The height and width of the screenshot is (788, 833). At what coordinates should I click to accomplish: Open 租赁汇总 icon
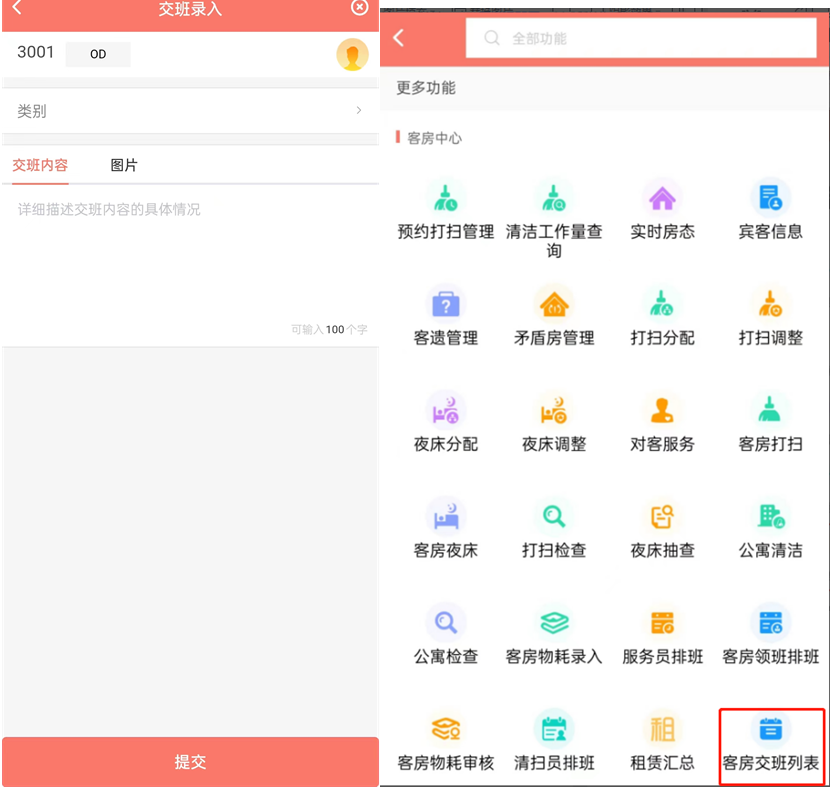pos(662,729)
